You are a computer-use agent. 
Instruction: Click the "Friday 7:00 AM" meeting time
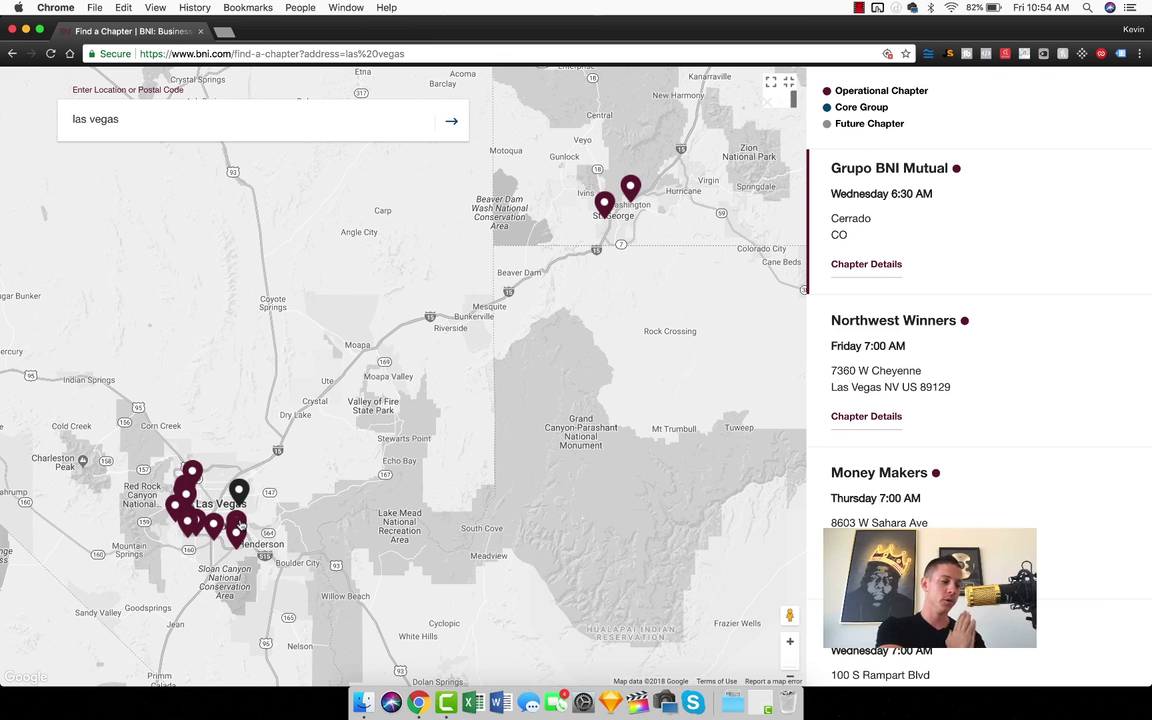(868, 346)
